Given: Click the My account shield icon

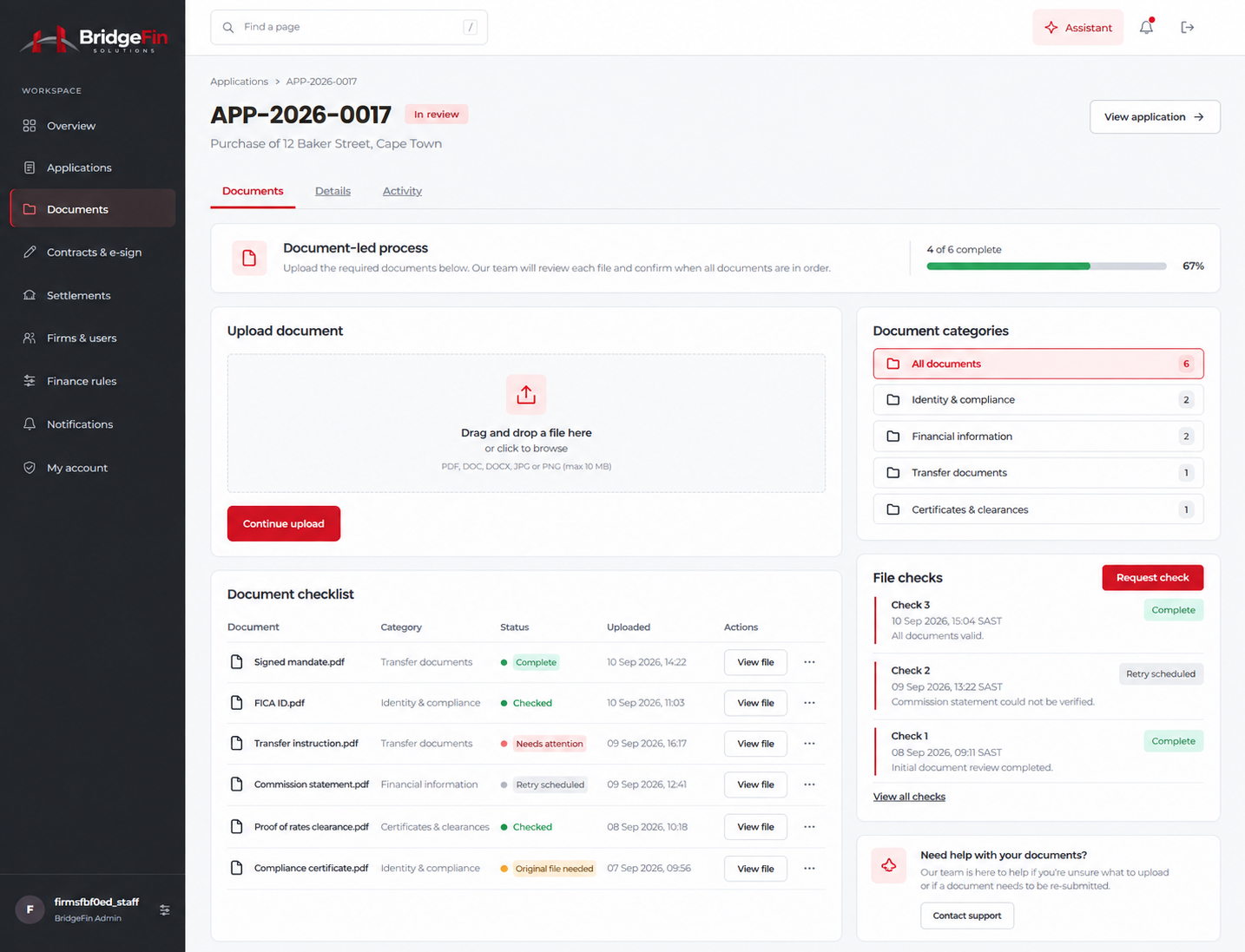Looking at the screenshot, I should (30, 468).
